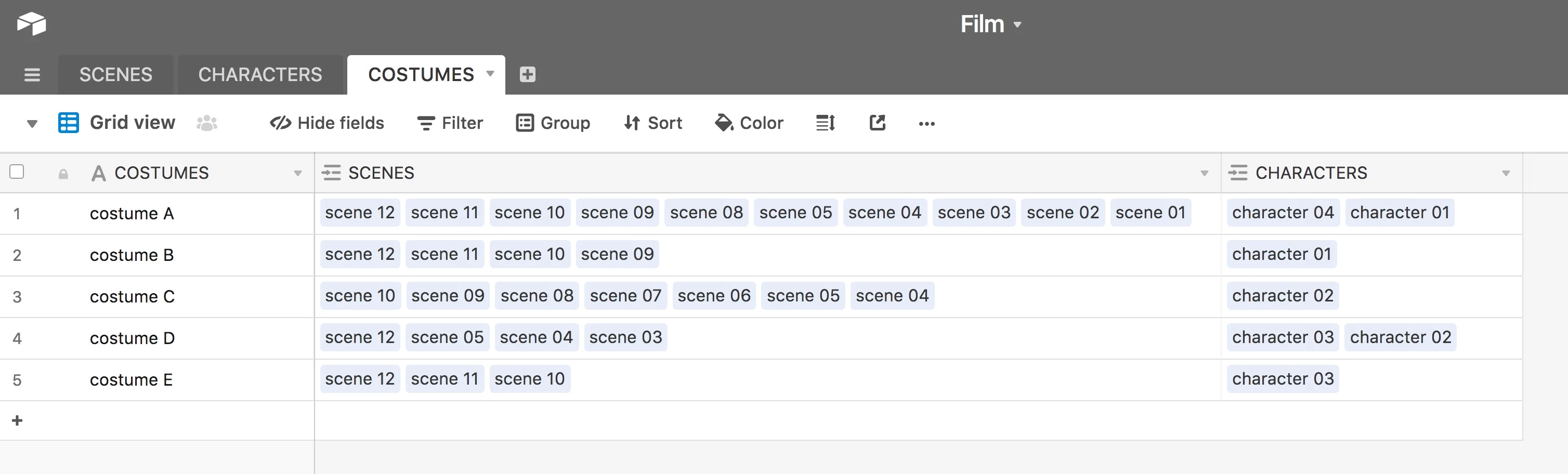
Task: Click character 01 chip in costume A row
Action: pos(1400,213)
